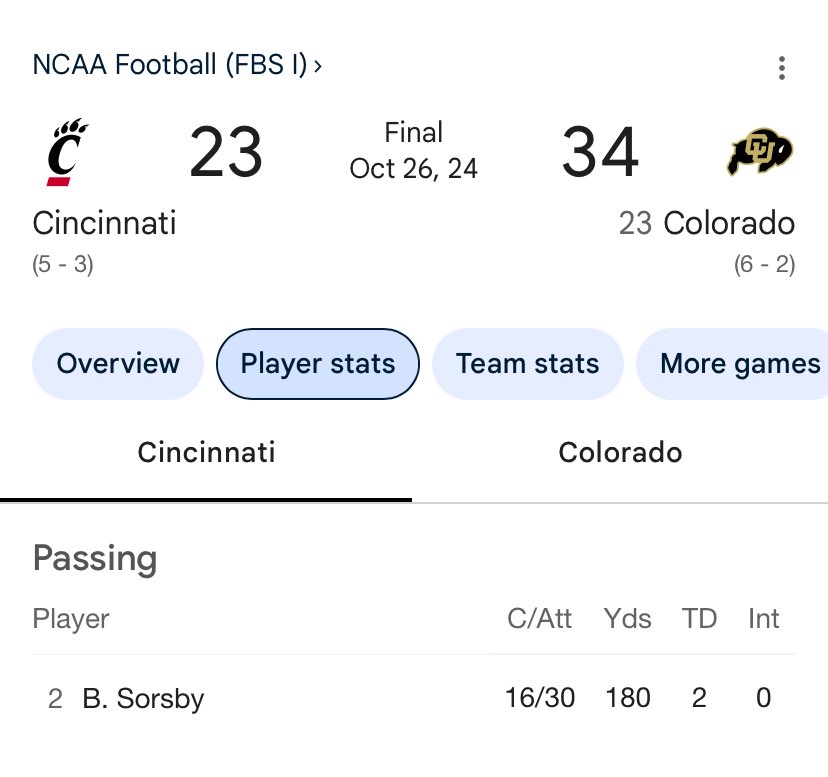Select the Player stats tab

(x=318, y=363)
